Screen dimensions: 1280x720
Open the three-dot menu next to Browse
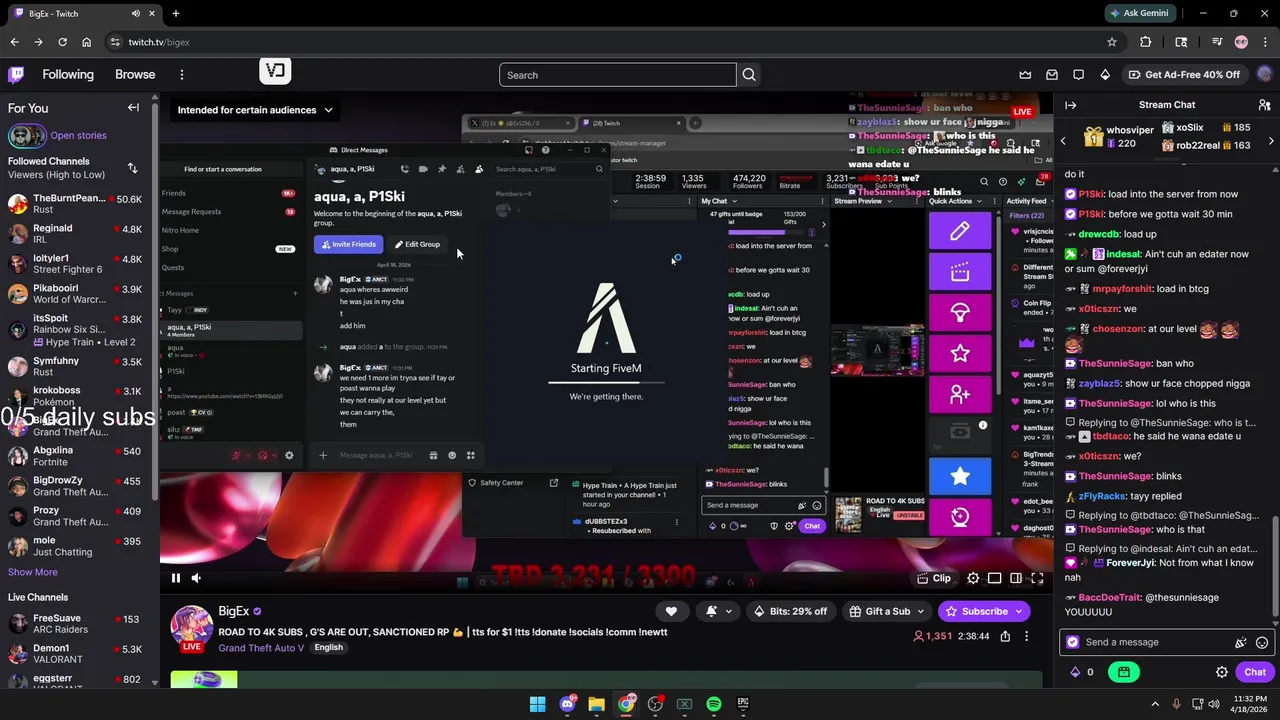[x=182, y=75]
